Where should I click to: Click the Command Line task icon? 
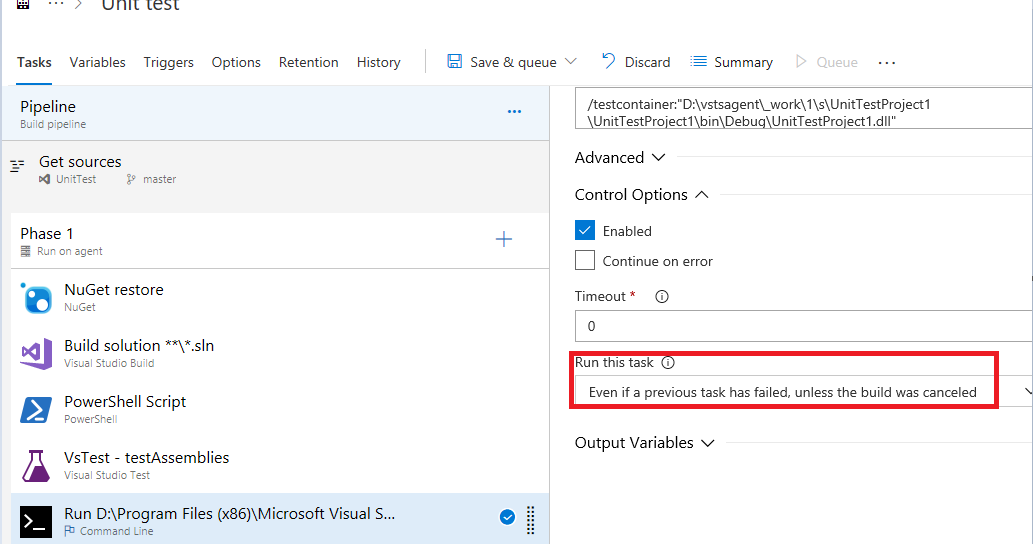coord(37,522)
